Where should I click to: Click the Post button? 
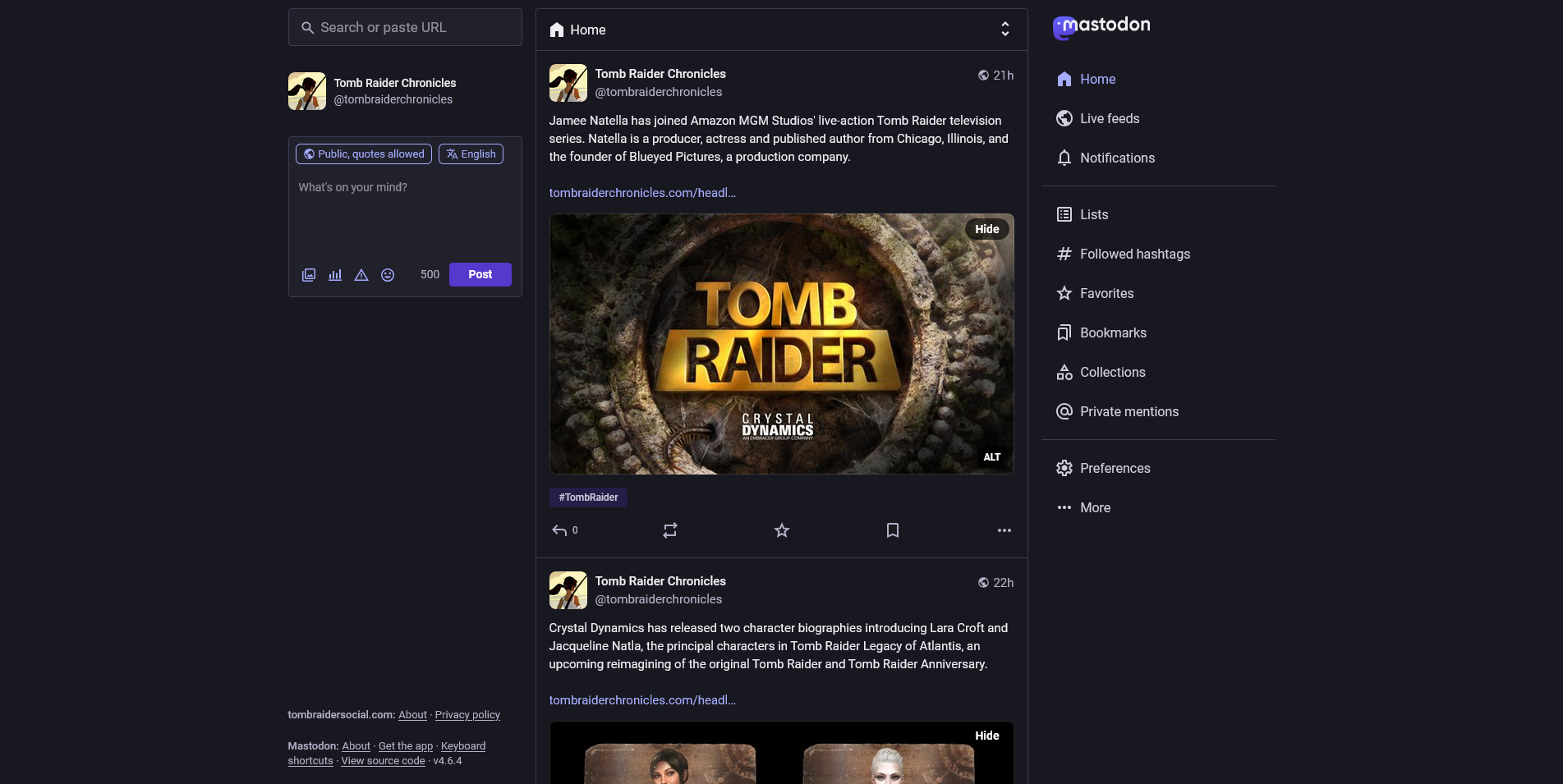(480, 274)
